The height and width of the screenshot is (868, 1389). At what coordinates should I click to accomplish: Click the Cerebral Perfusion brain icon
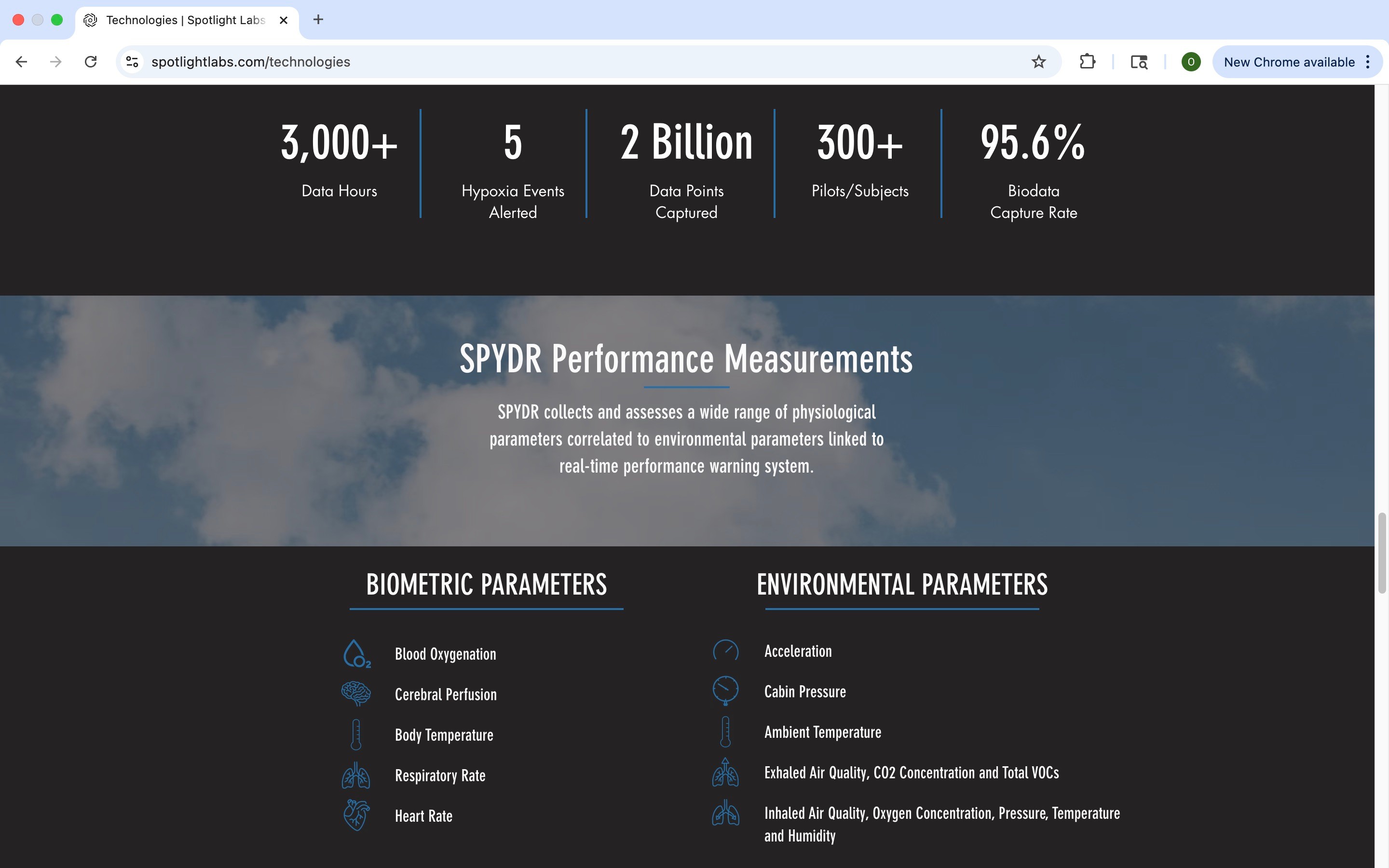pos(356,693)
